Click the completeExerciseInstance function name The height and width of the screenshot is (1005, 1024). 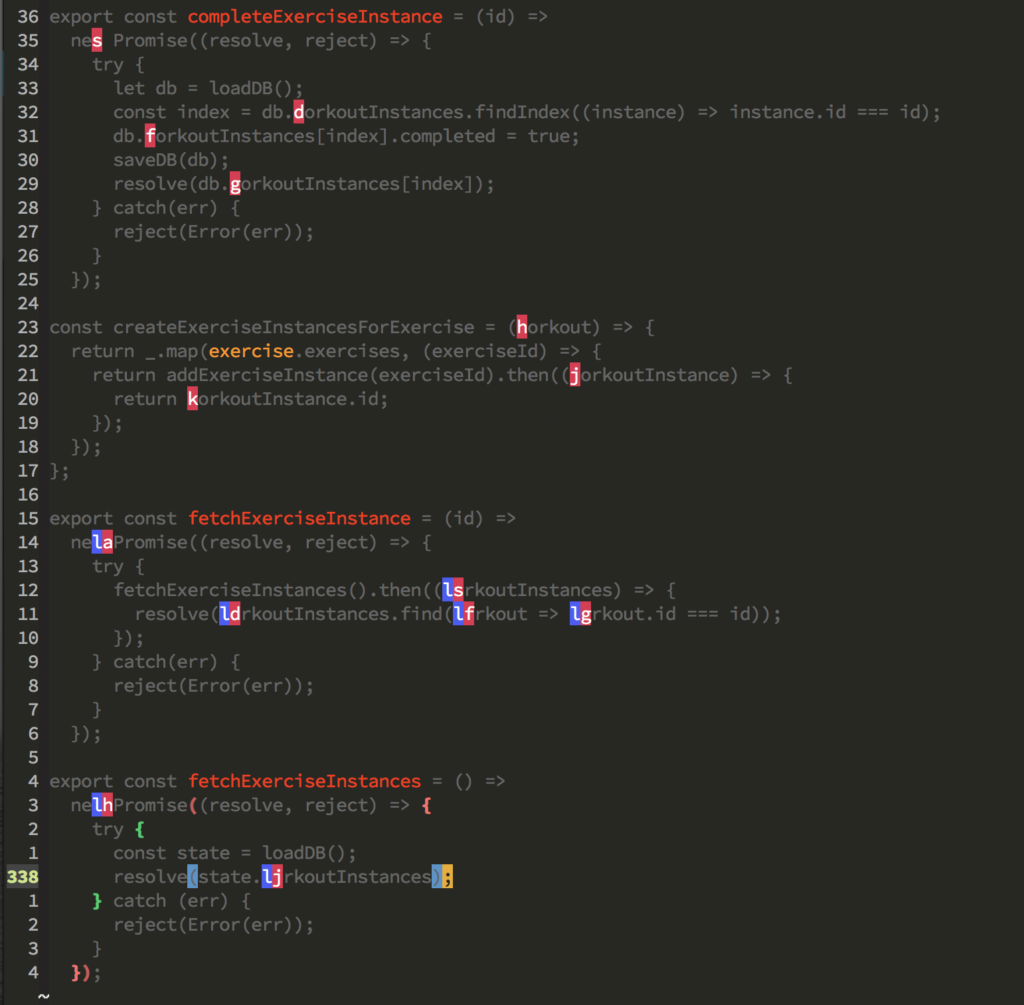[314, 16]
